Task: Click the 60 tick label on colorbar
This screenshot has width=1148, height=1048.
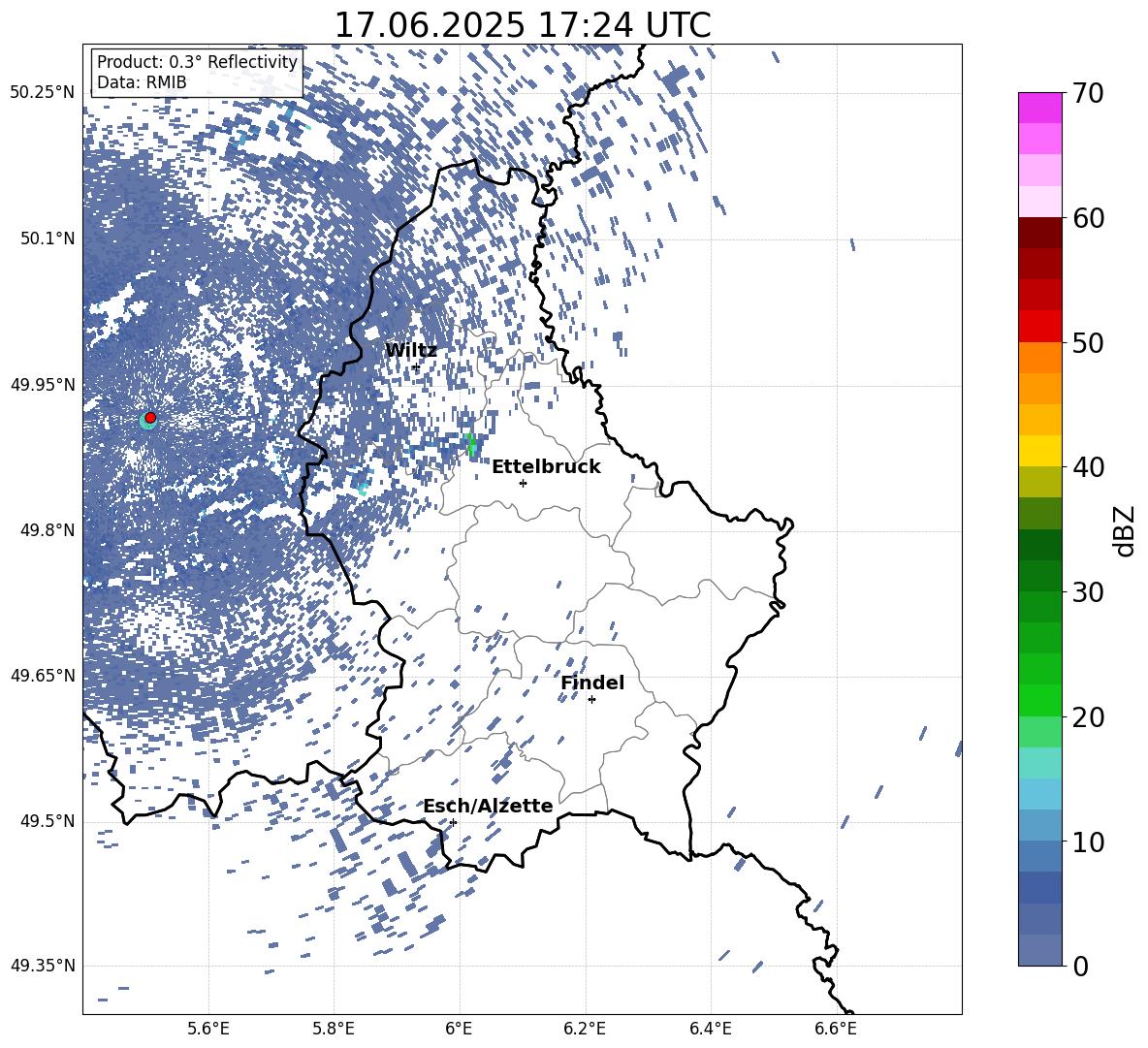Action: [x=1088, y=218]
